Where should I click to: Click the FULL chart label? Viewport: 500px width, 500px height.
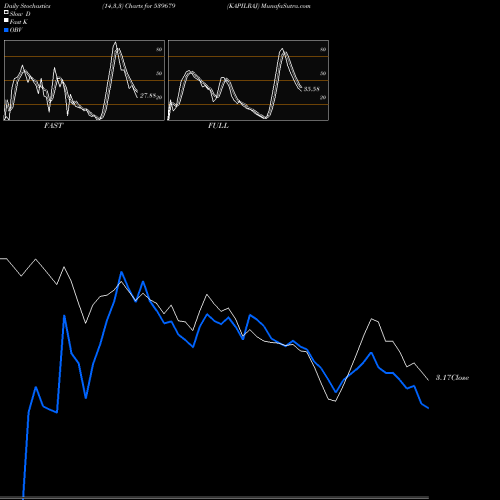[218, 126]
